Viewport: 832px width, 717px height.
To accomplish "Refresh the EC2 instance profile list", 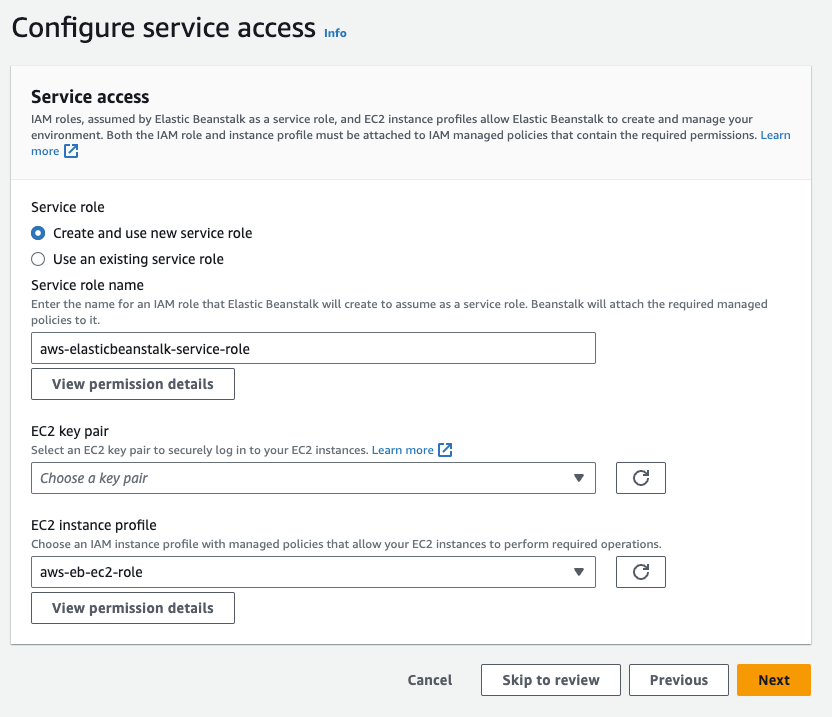I will pos(640,572).
